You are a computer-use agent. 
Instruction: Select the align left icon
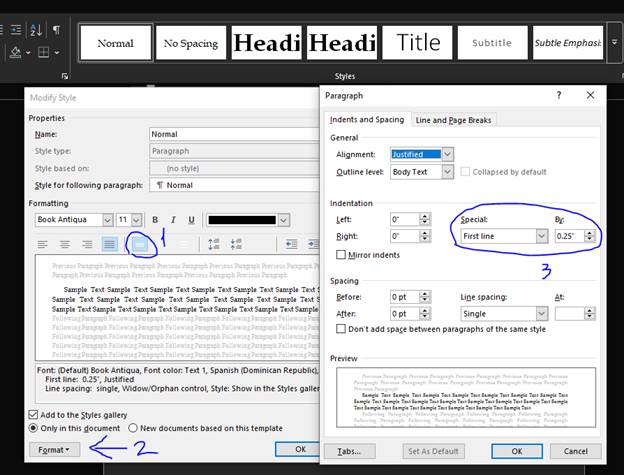(43, 244)
